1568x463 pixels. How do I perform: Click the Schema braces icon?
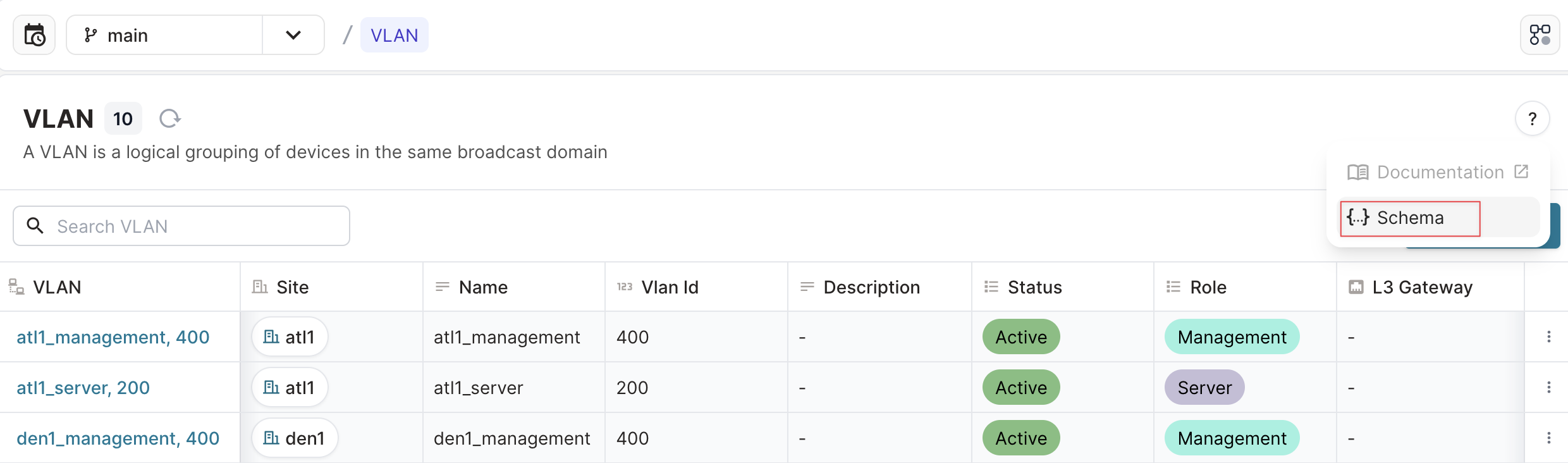point(1357,217)
